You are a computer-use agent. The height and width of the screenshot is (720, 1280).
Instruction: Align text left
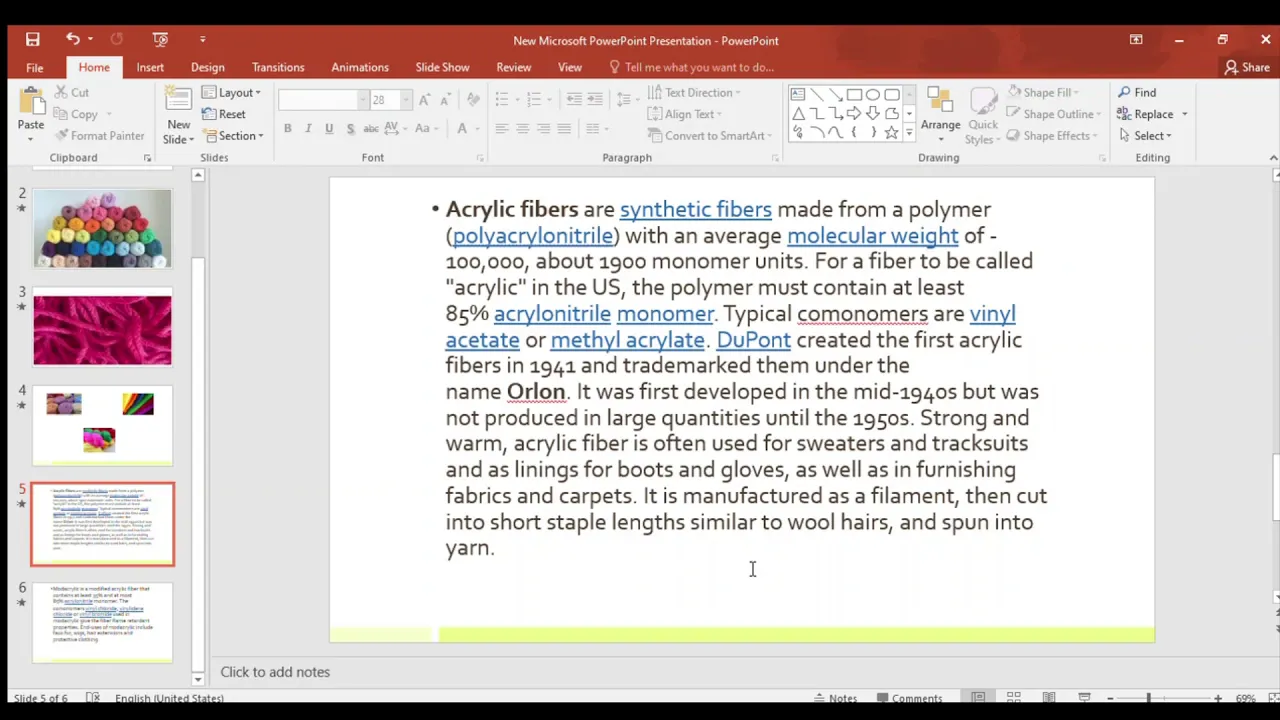pyautogui.click(x=502, y=128)
